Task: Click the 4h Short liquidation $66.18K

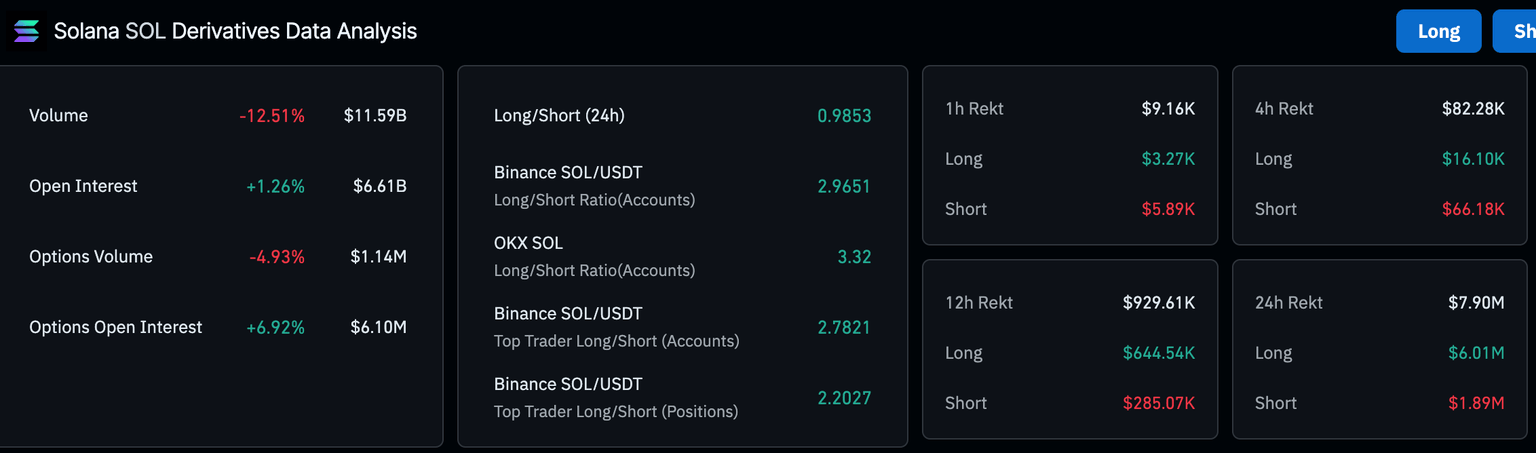Action: [1473, 209]
